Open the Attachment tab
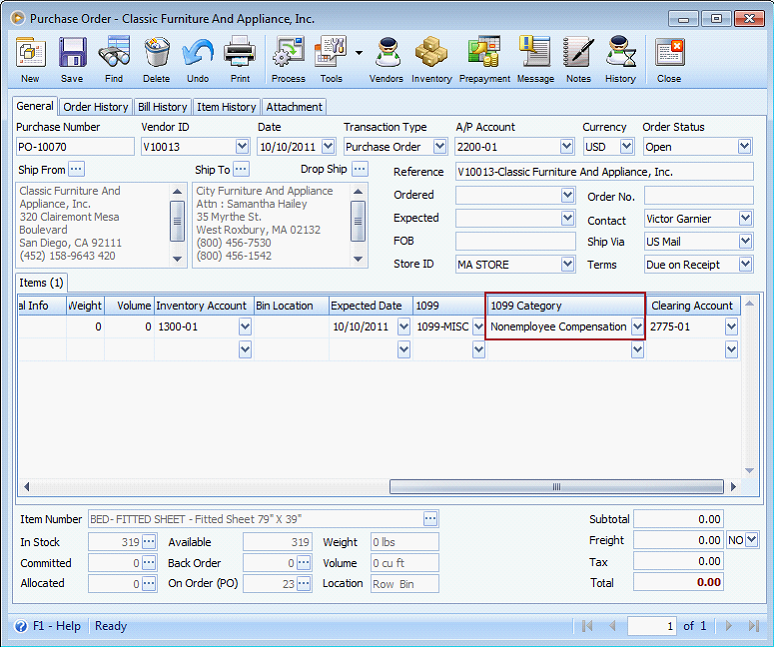The image size is (775, 648). click(294, 107)
